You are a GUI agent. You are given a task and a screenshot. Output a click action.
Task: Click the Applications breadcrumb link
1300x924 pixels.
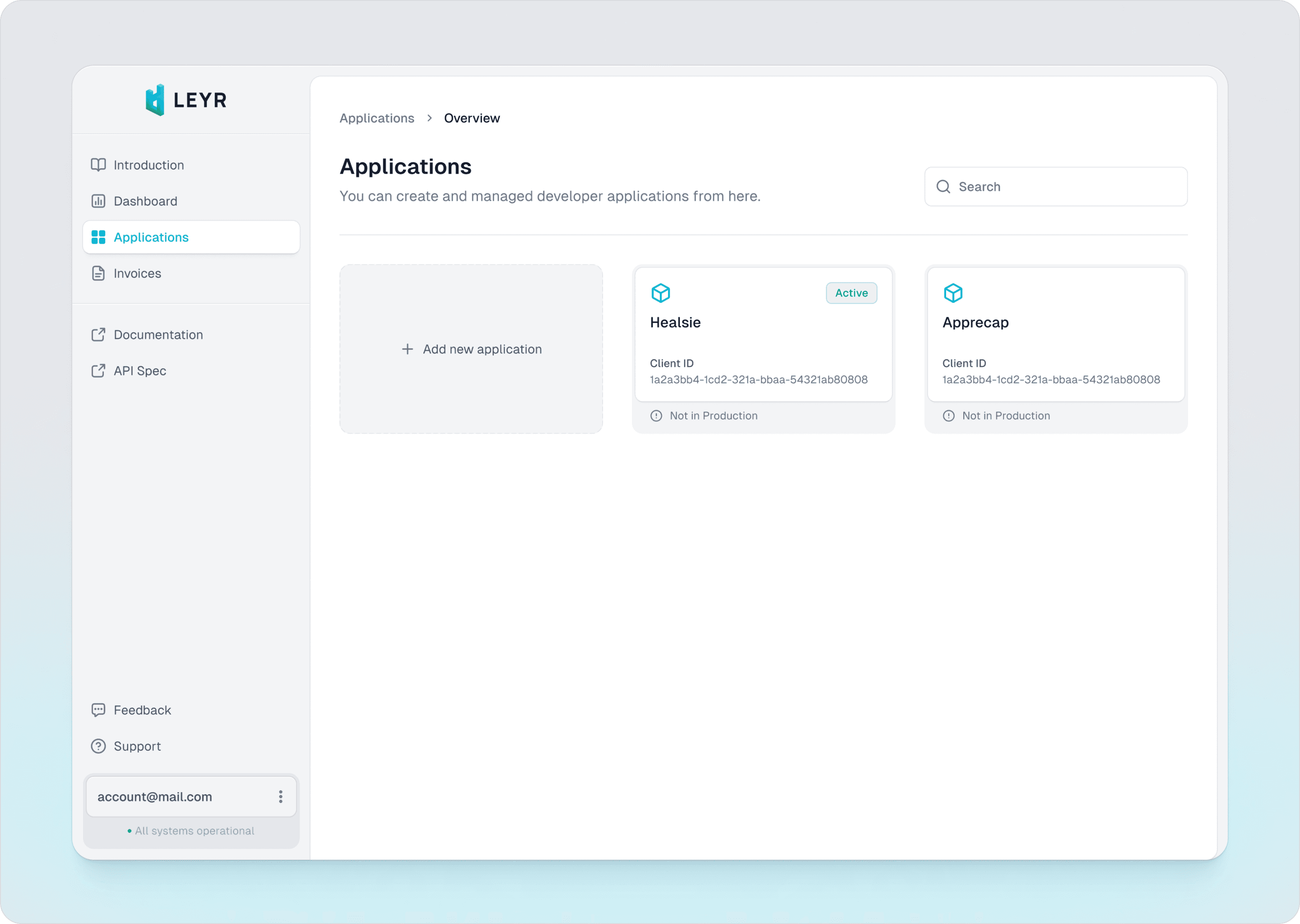(x=377, y=118)
